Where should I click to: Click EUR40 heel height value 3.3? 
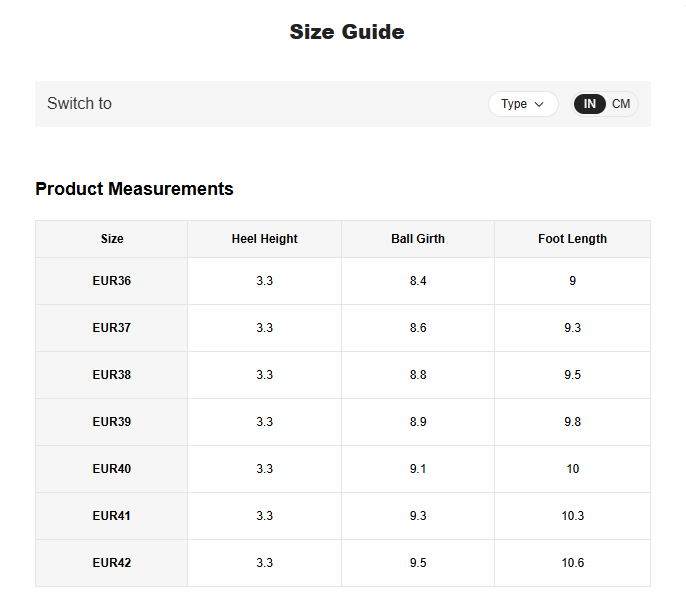click(265, 469)
